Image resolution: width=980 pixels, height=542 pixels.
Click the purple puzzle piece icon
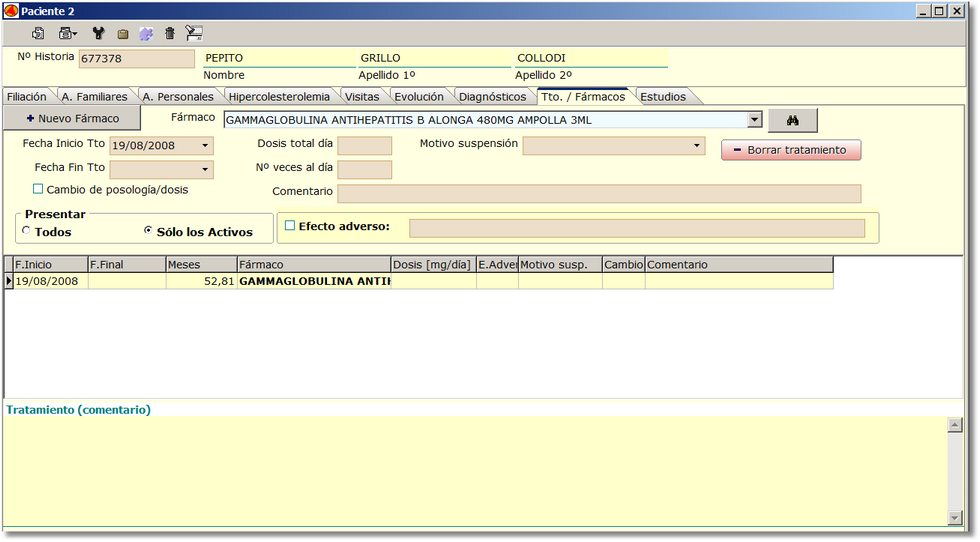coord(146,34)
